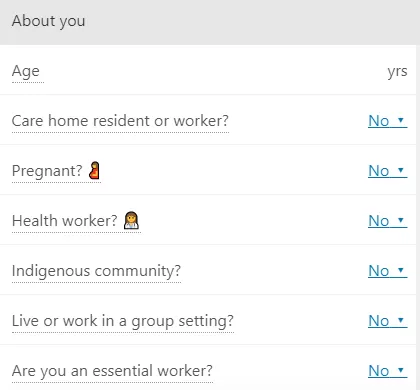420x390 pixels.
Task: Open the Indigenous community No dropdown
Action: pyautogui.click(x=388, y=271)
